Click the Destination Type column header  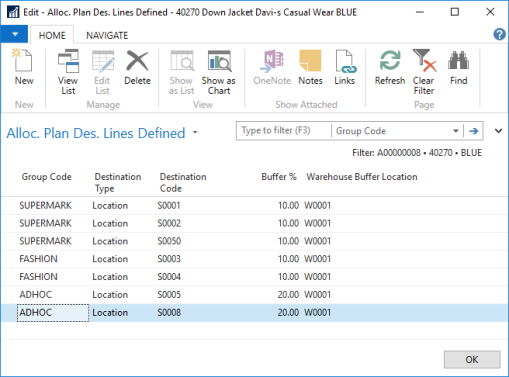(118, 182)
